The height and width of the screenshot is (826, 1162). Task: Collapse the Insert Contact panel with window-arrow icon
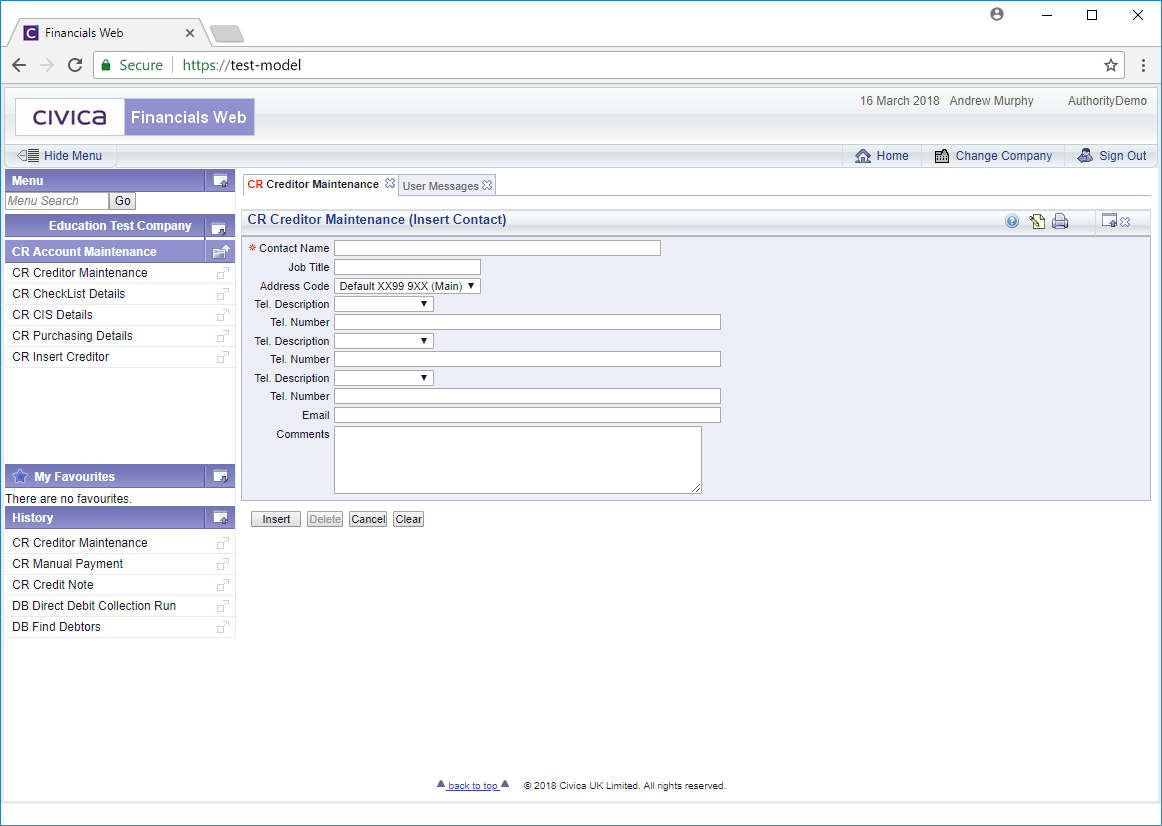pyautogui.click(x=1109, y=221)
